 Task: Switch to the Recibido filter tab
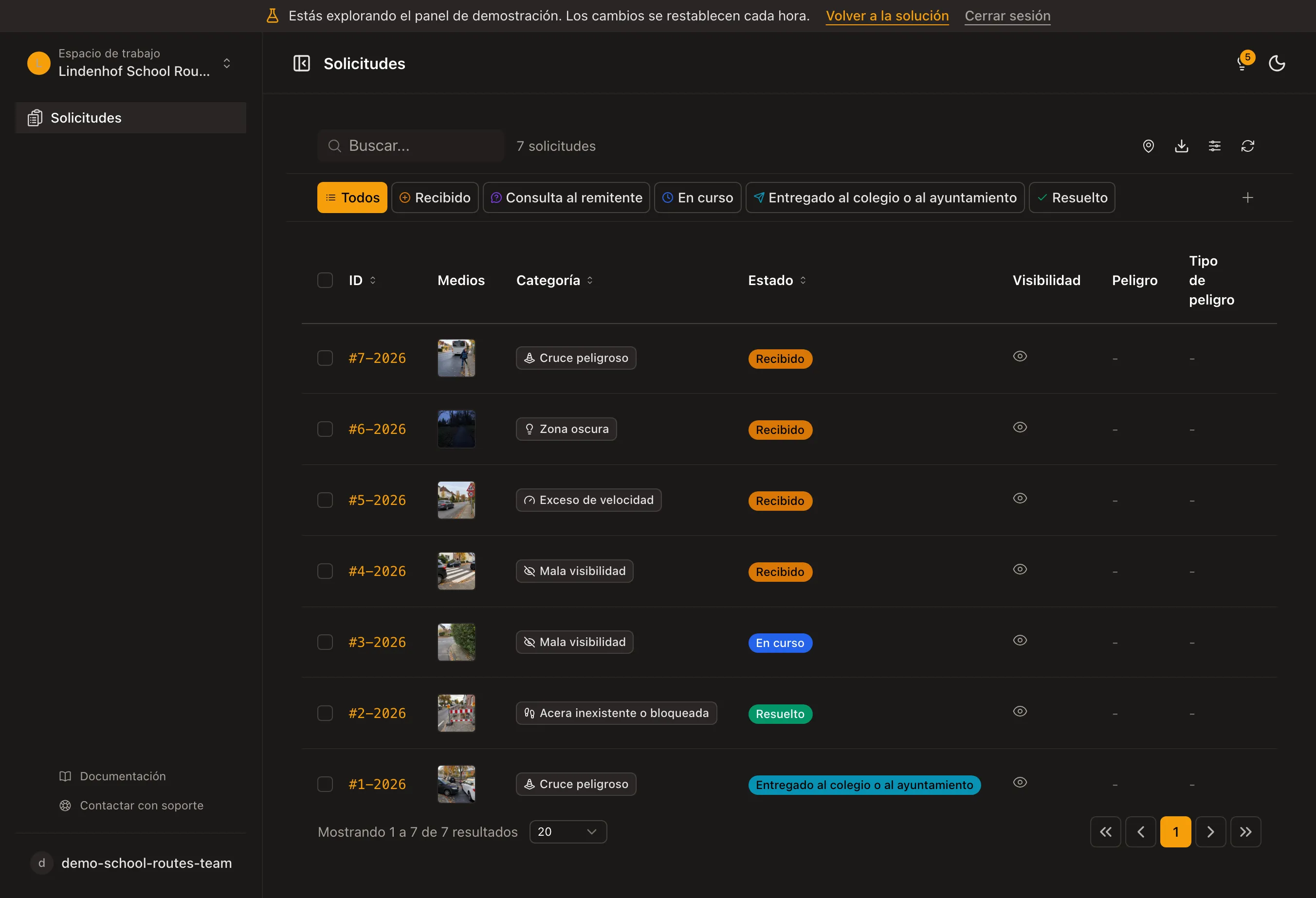click(x=435, y=198)
